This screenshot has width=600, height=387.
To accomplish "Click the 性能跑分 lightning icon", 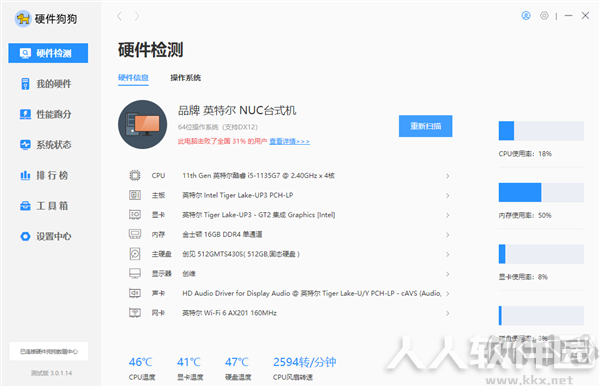I will 25,114.
